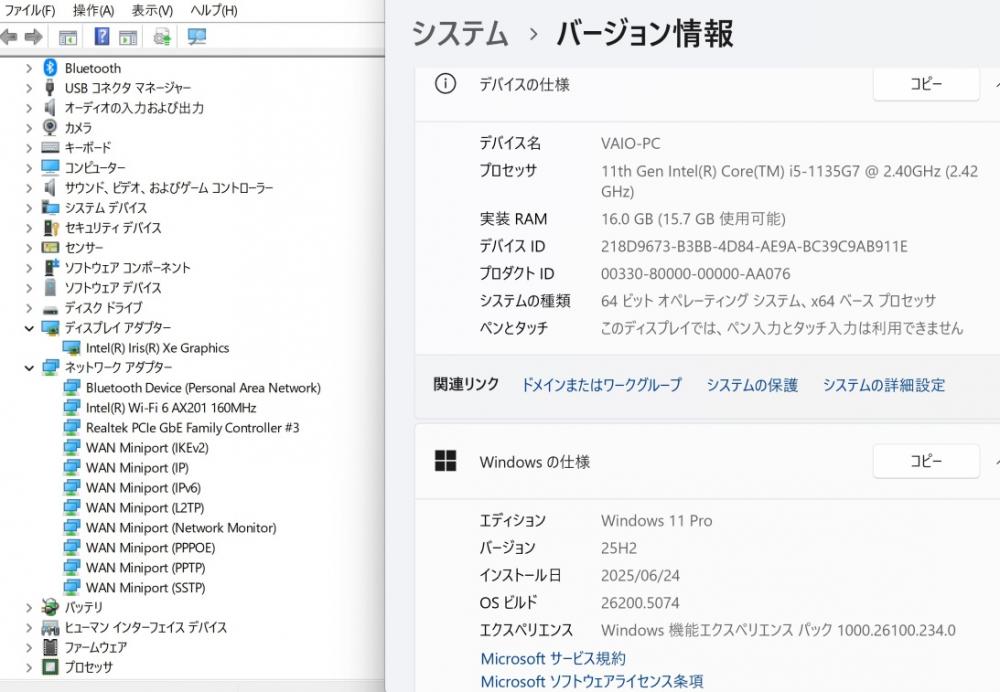Select Intel(R) Wi-Fi 6 AX201 160MHz adapter
This screenshot has height=692, width=1000.
click(x=171, y=408)
